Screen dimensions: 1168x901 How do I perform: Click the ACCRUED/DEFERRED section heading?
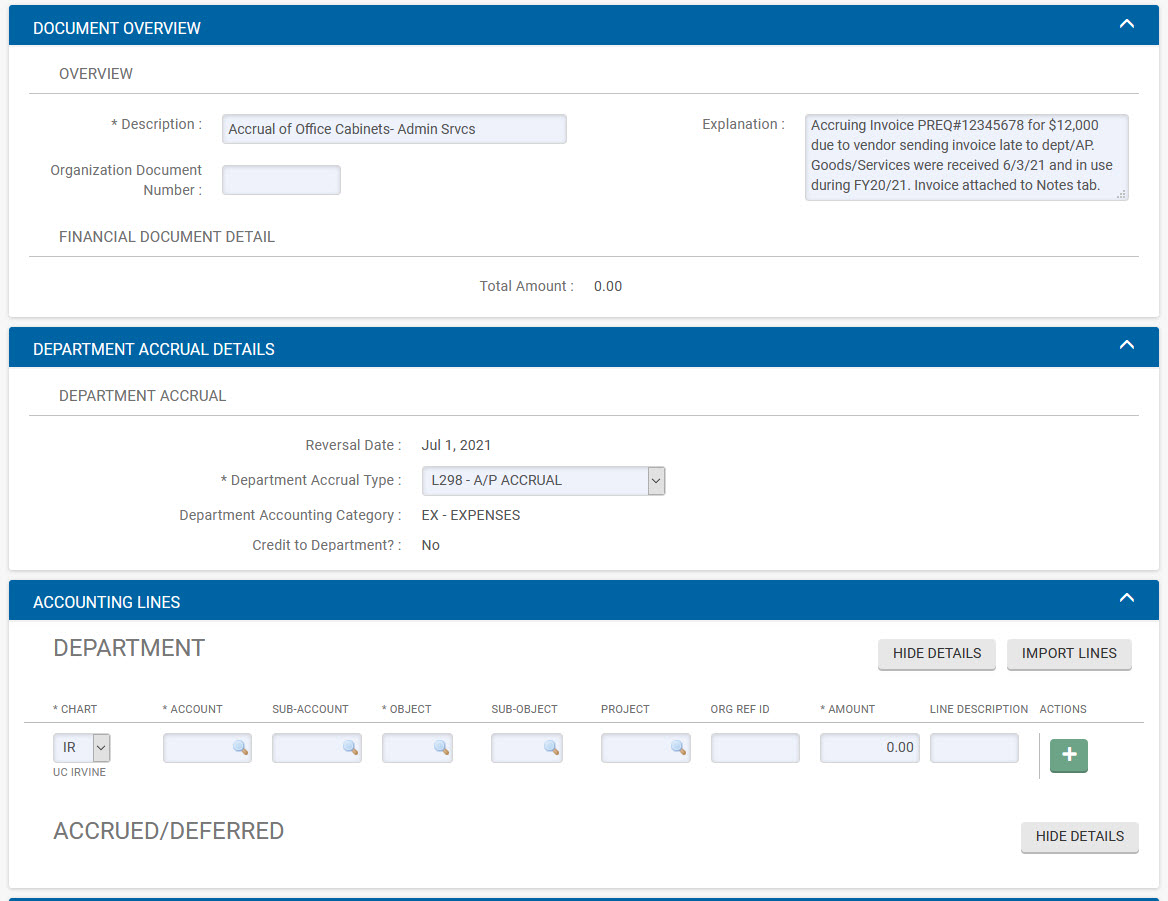pos(168,831)
